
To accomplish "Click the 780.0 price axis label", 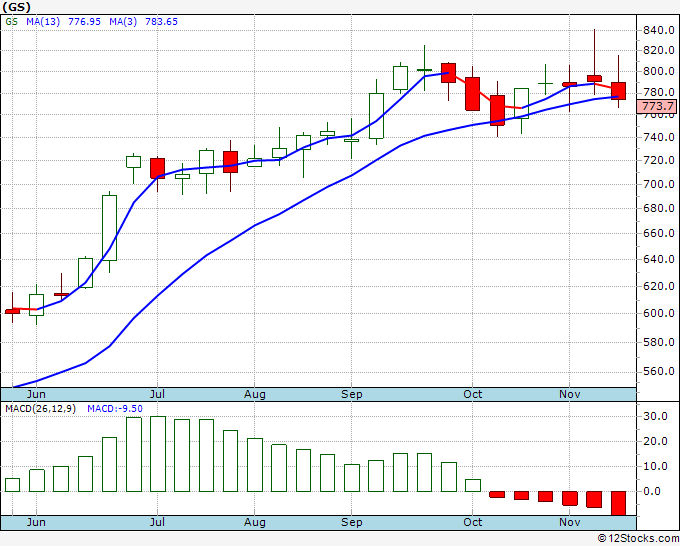I will 659,92.
